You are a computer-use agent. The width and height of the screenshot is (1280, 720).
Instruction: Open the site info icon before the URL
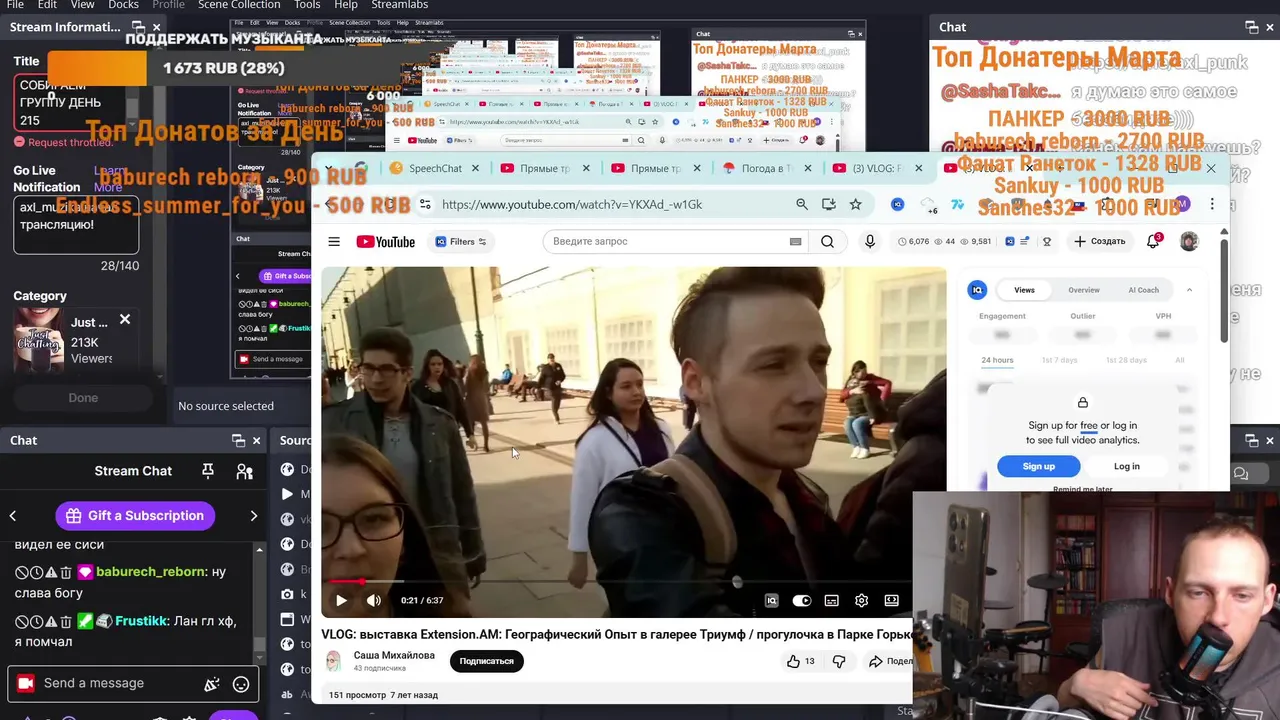pyautogui.click(x=425, y=204)
